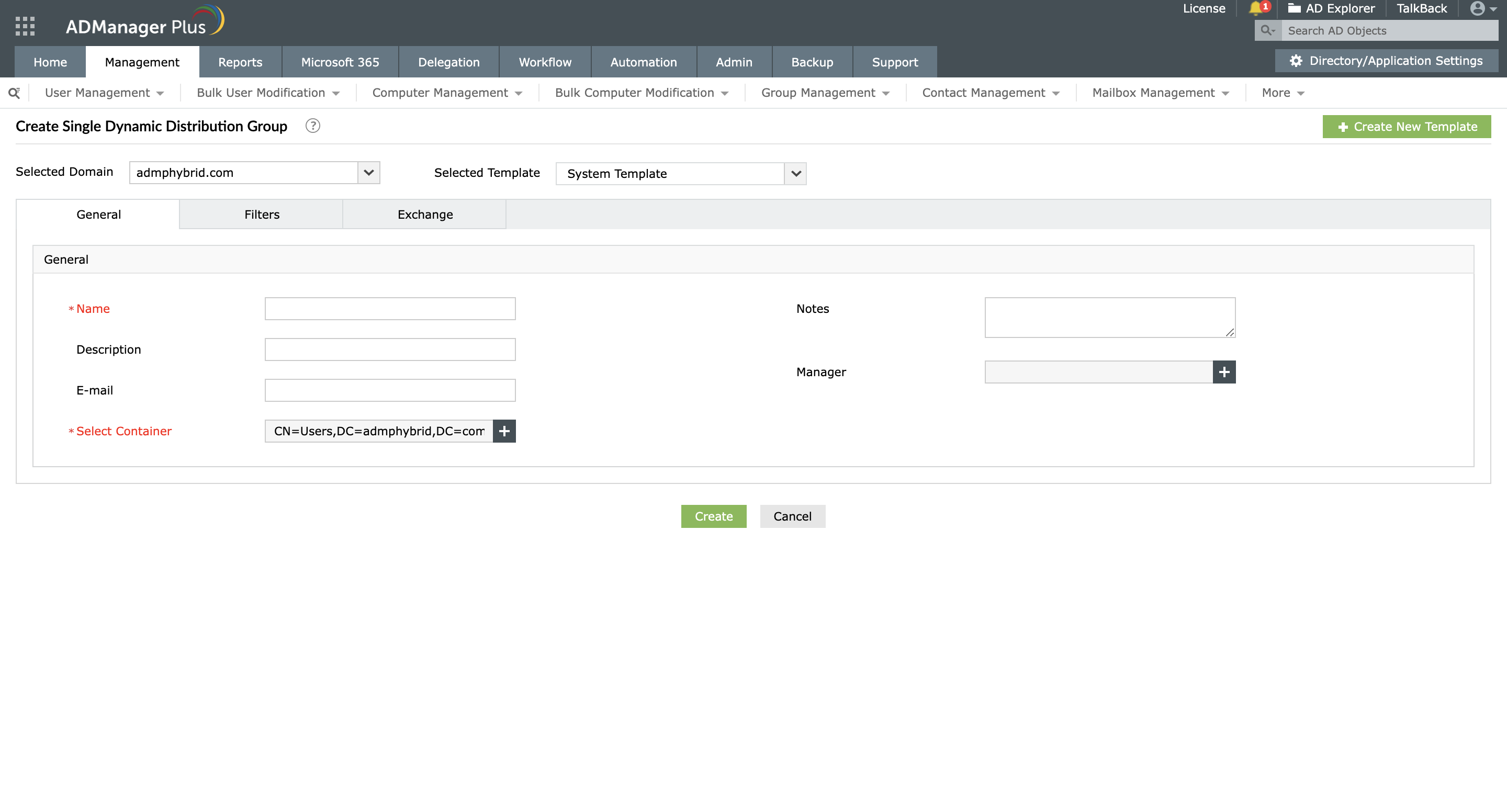Viewport: 1507px width, 812px height.
Task: Click Create New Template button
Action: (1406, 127)
